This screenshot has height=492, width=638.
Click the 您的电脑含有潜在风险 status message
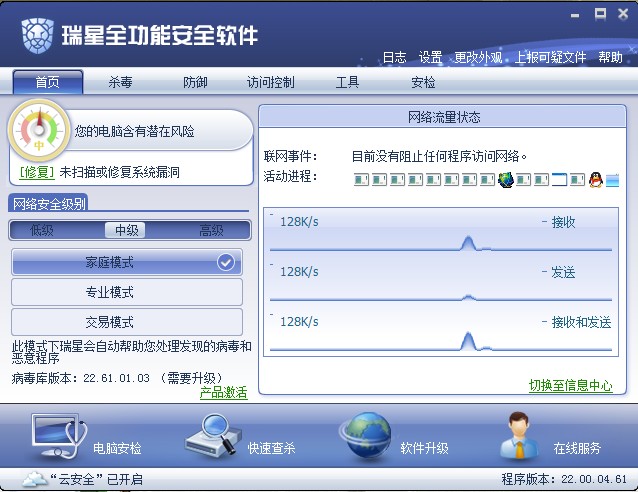tap(134, 131)
